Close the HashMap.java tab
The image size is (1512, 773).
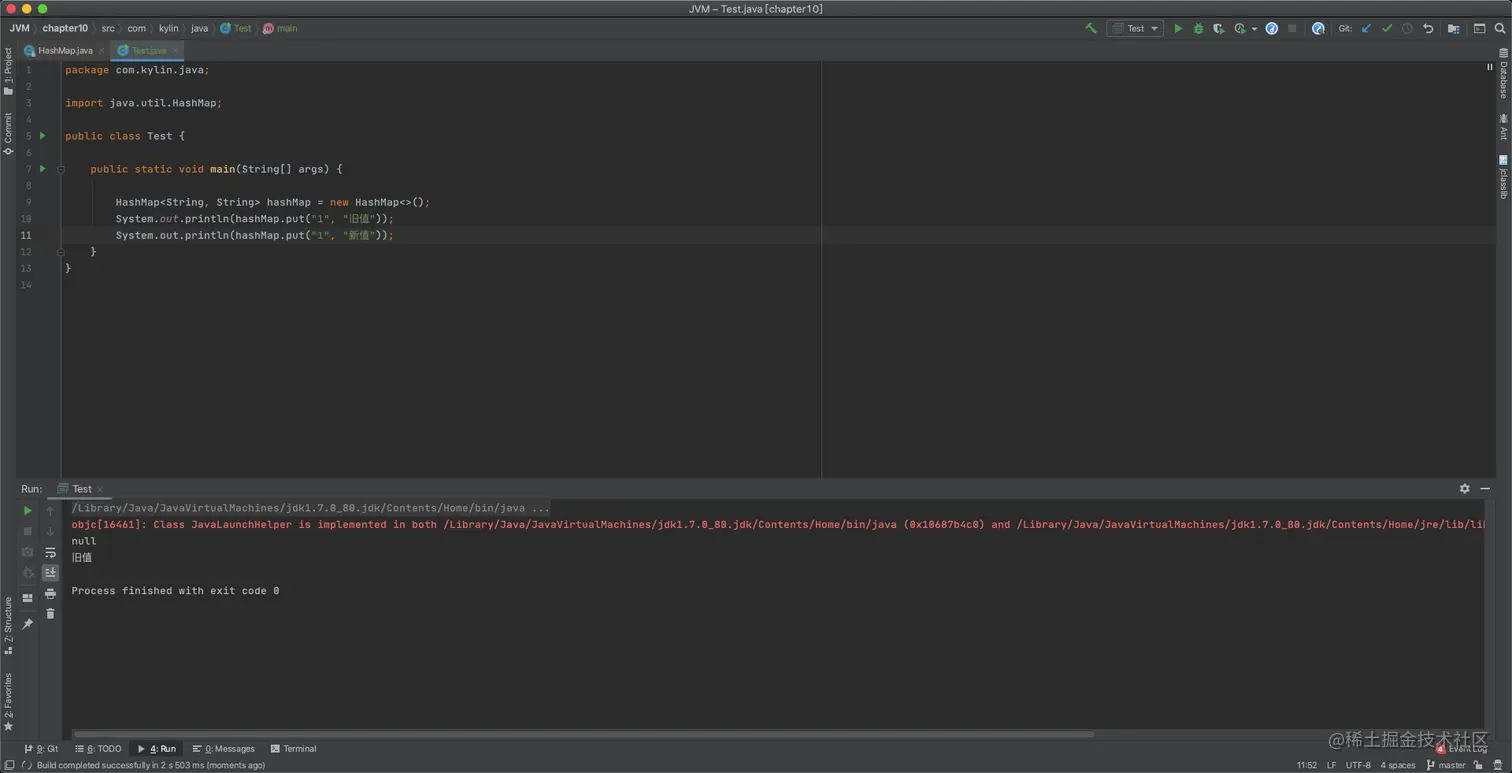pos(101,50)
